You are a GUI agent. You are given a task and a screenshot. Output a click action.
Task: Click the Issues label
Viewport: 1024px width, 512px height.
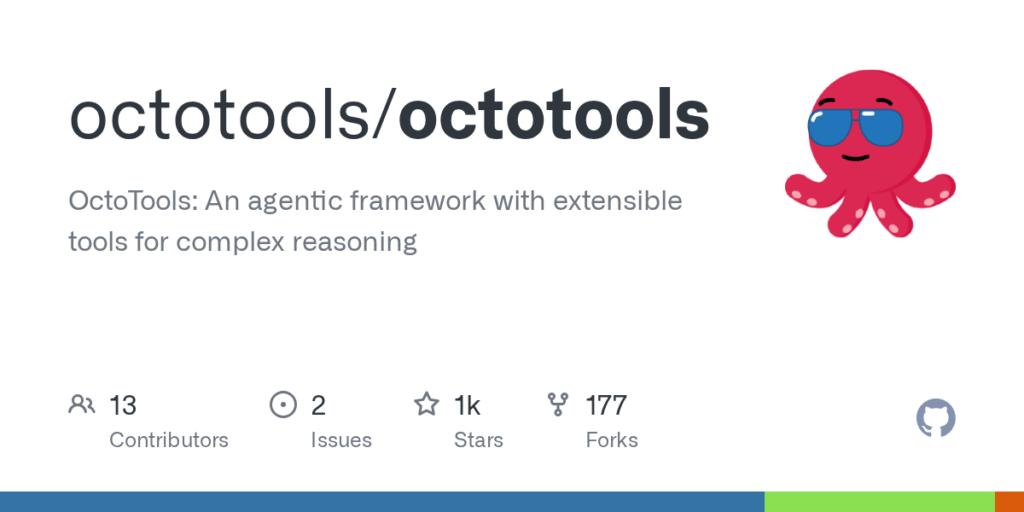341,440
